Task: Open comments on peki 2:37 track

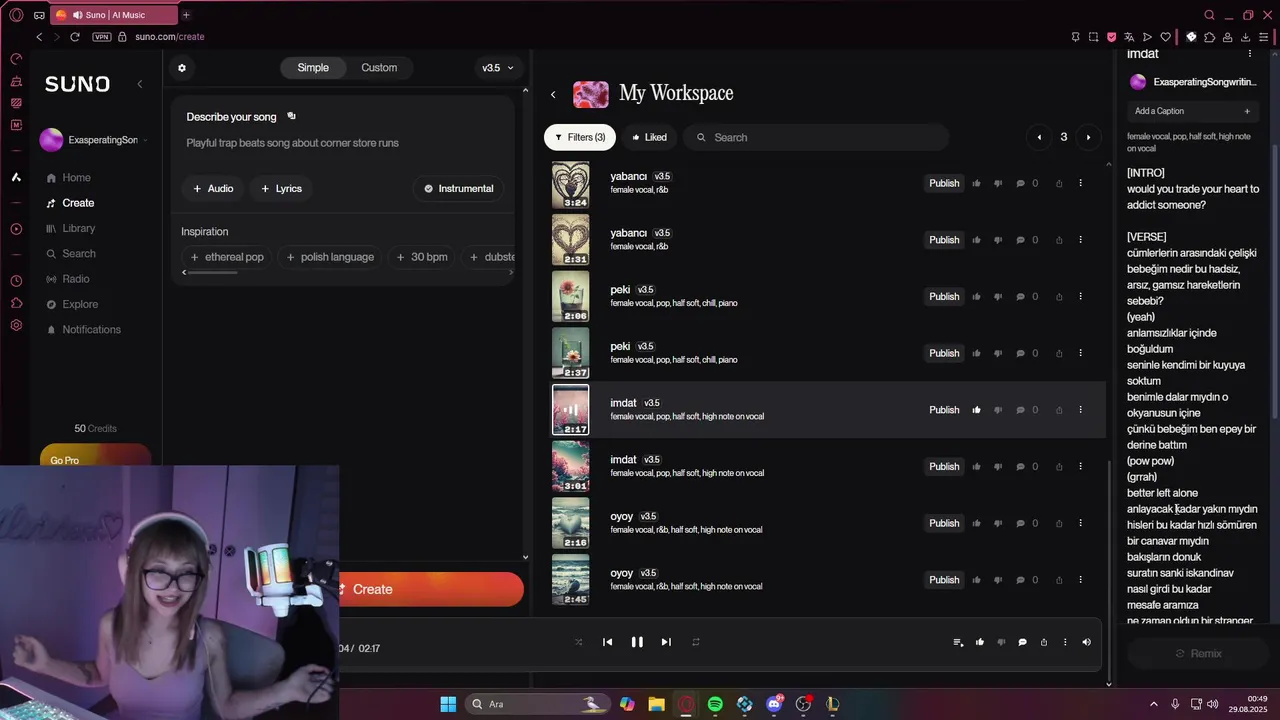Action: [1021, 353]
